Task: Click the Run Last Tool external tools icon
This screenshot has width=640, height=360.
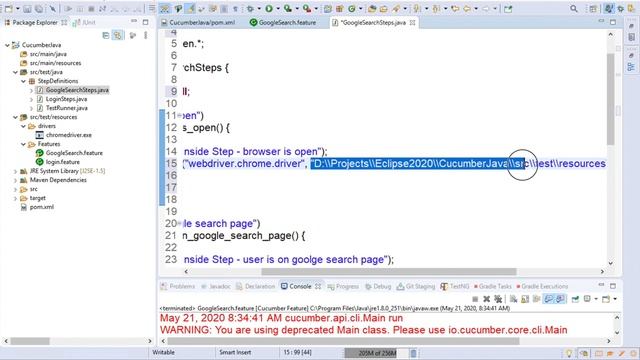Action: 307,9
